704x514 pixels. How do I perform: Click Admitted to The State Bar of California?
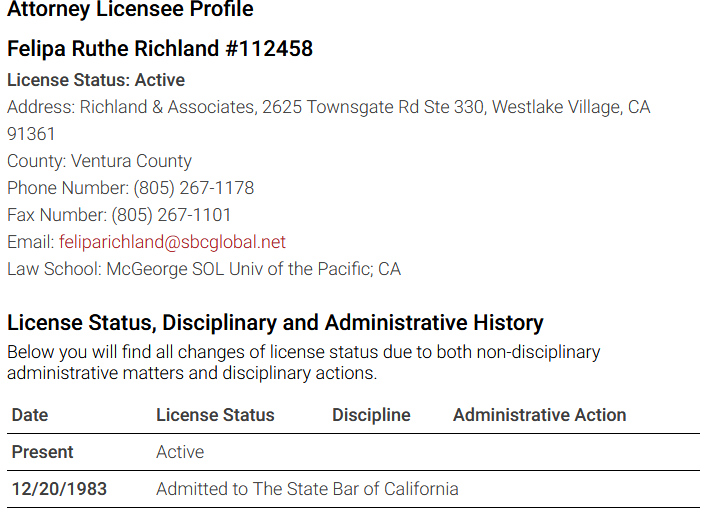pyautogui.click(x=307, y=489)
